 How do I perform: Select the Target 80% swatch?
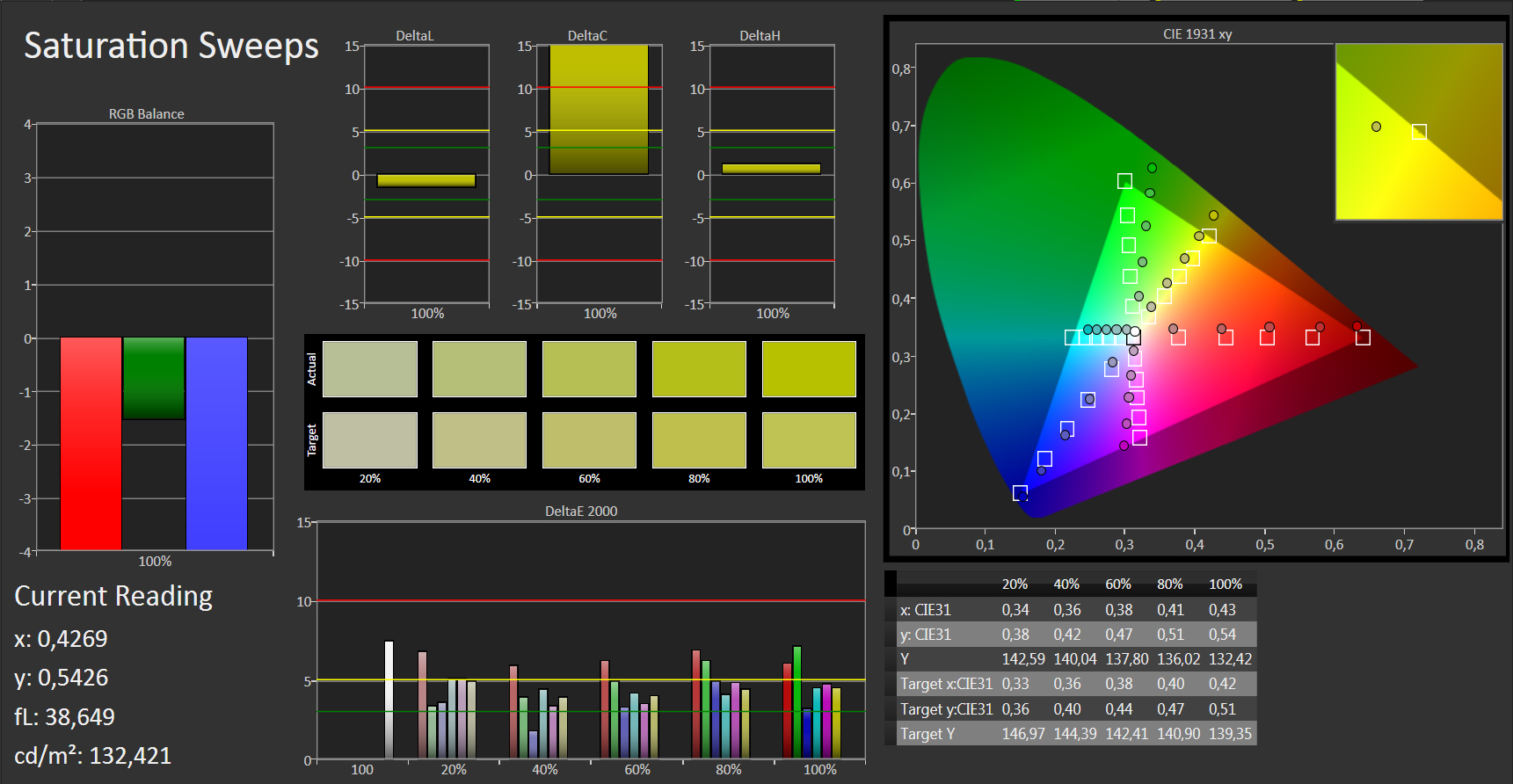point(699,440)
